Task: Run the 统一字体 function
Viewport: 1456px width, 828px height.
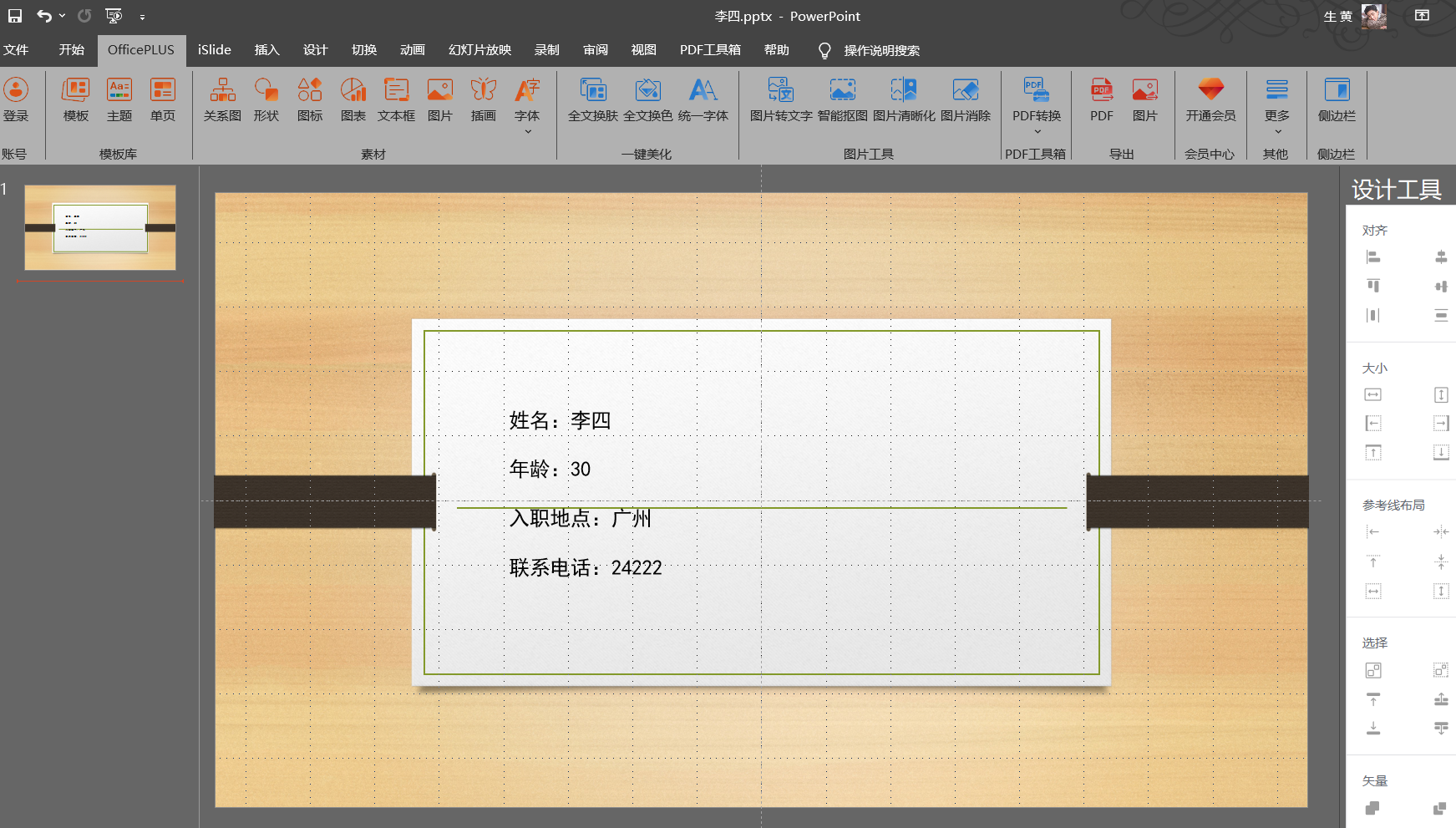Action: click(x=704, y=100)
